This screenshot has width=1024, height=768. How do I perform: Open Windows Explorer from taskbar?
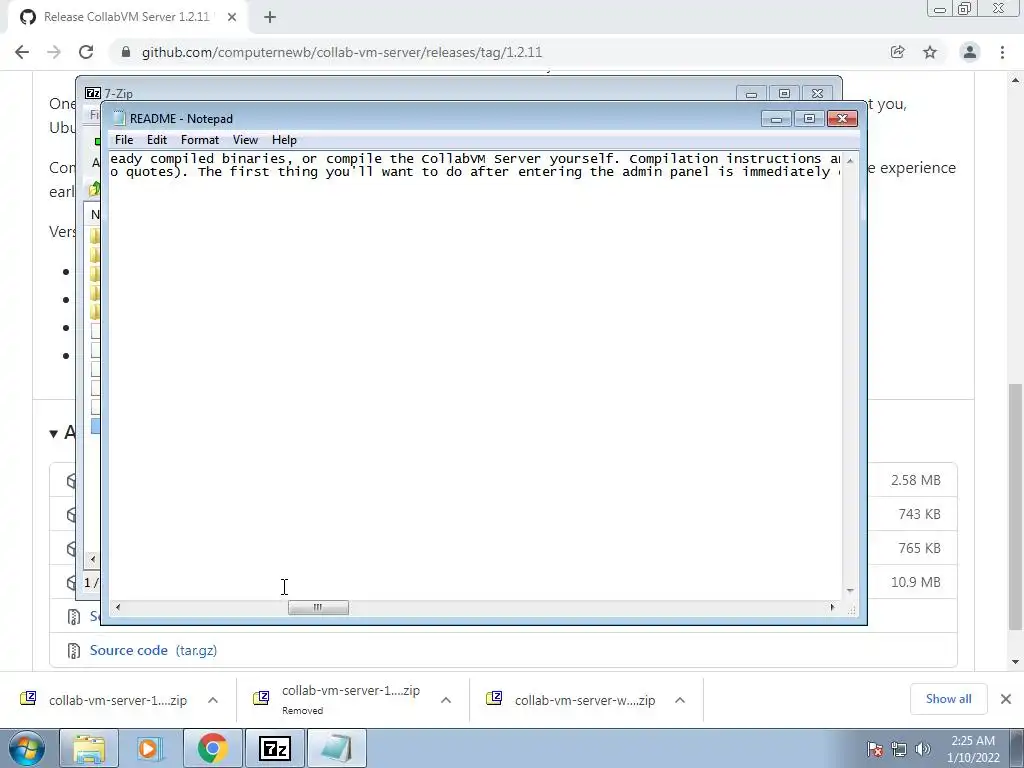point(89,748)
